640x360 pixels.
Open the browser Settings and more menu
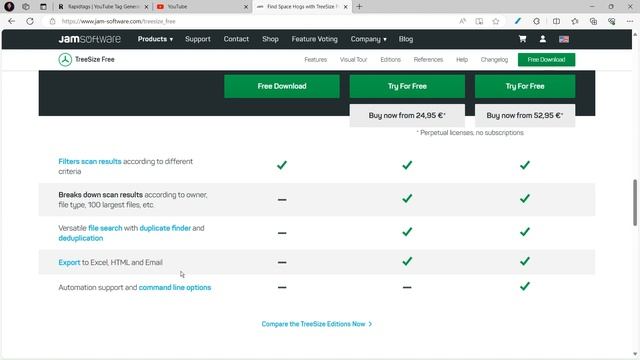coord(630,21)
